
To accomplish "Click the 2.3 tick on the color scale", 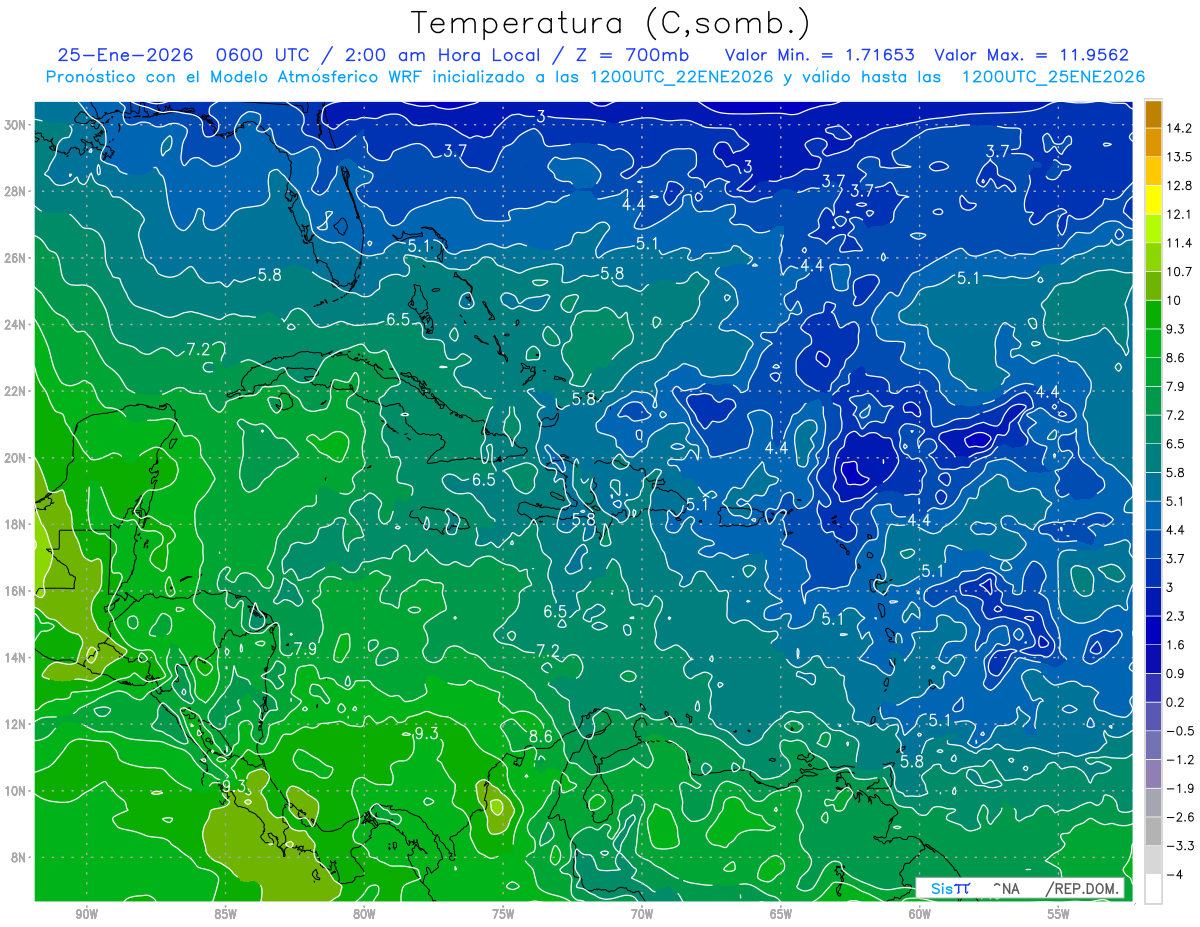I will pyautogui.click(x=1176, y=616).
